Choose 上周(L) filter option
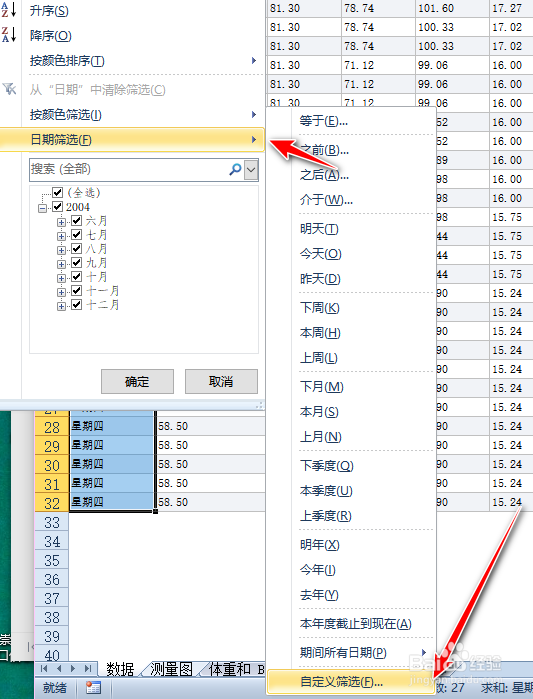Image resolution: width=533 pixels, height=699 pixels. pos(351,358)
